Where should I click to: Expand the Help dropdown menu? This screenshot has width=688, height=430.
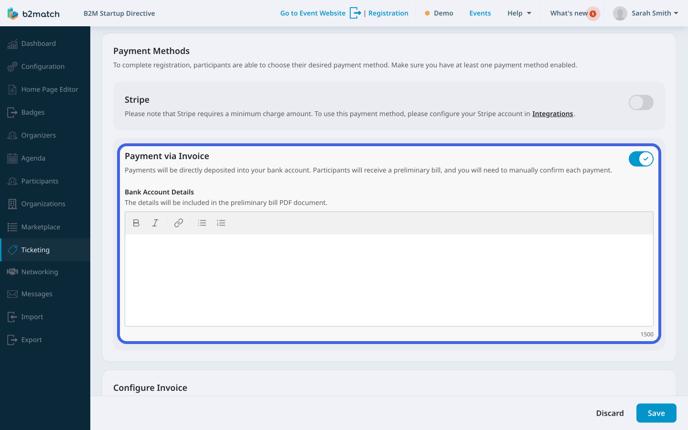coord(519,13)
